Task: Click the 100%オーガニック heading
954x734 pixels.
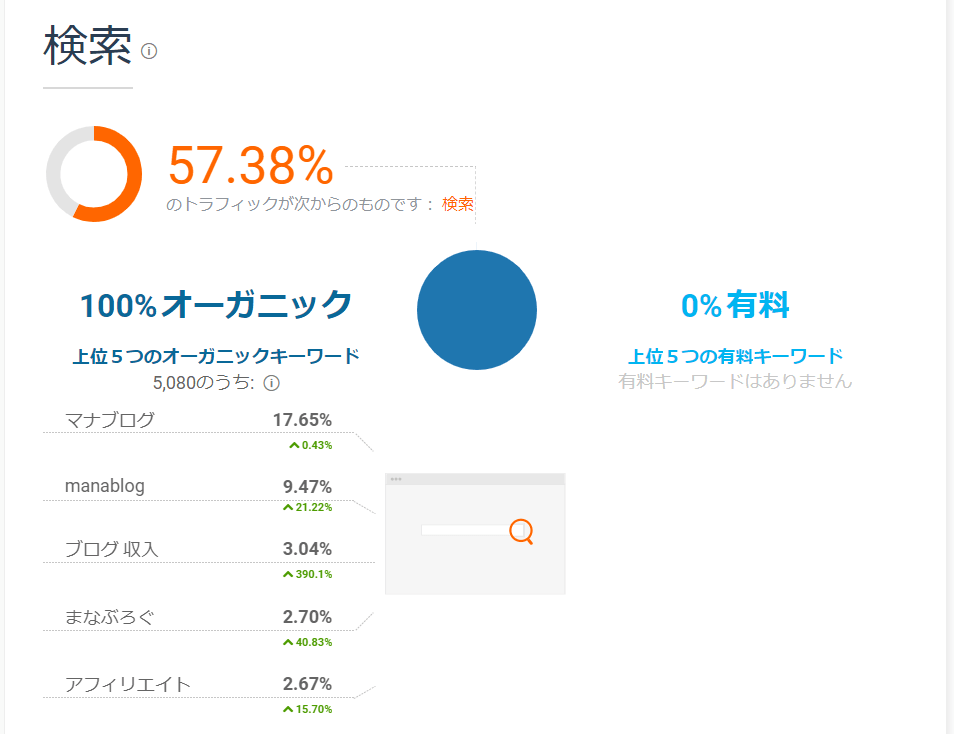Action: (216, 305)
